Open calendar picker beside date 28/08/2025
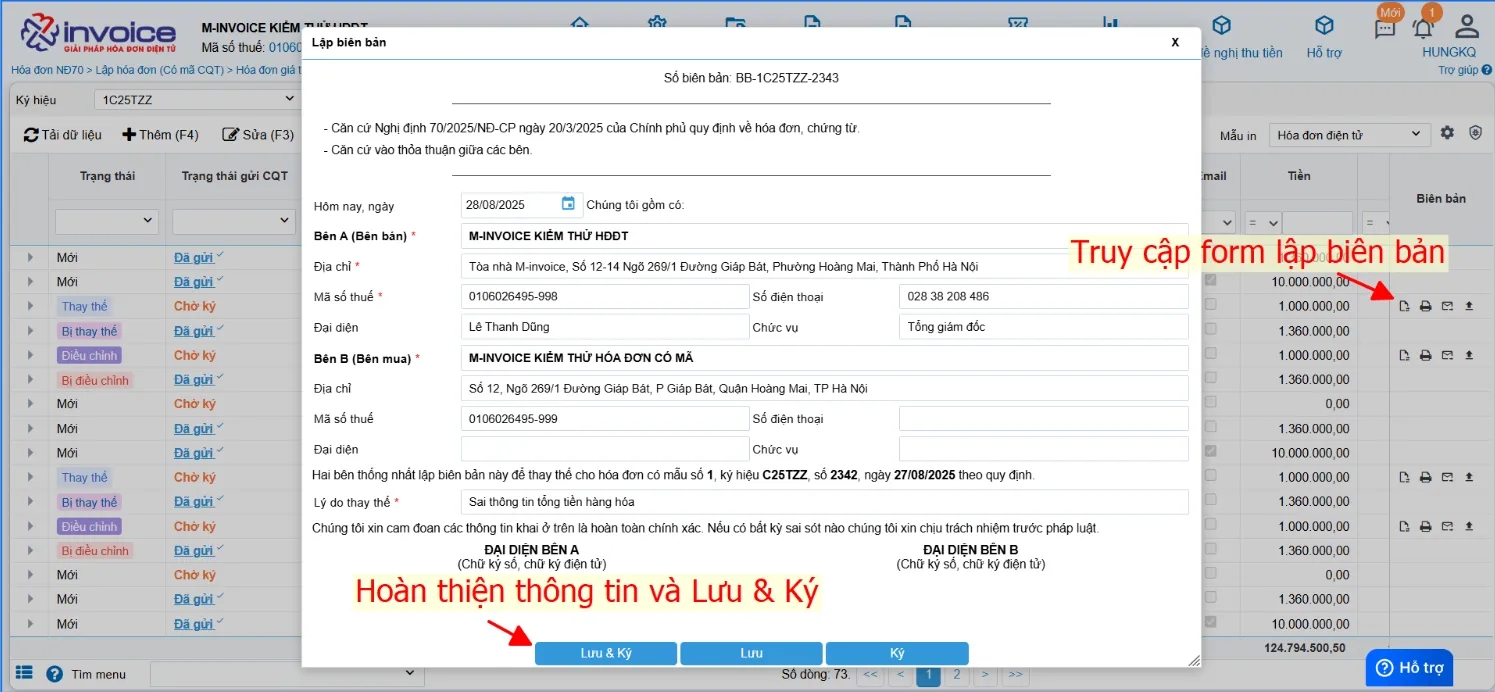 click(x=568, y=204)
